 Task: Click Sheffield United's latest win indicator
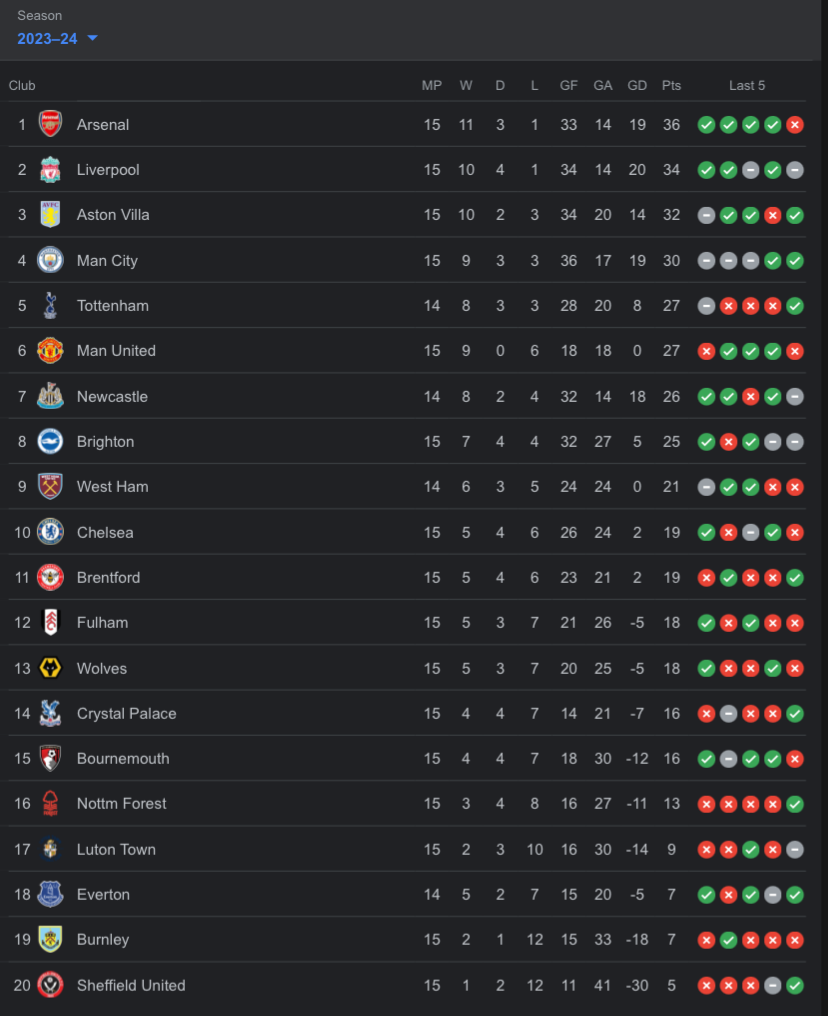tap(795, 985)
